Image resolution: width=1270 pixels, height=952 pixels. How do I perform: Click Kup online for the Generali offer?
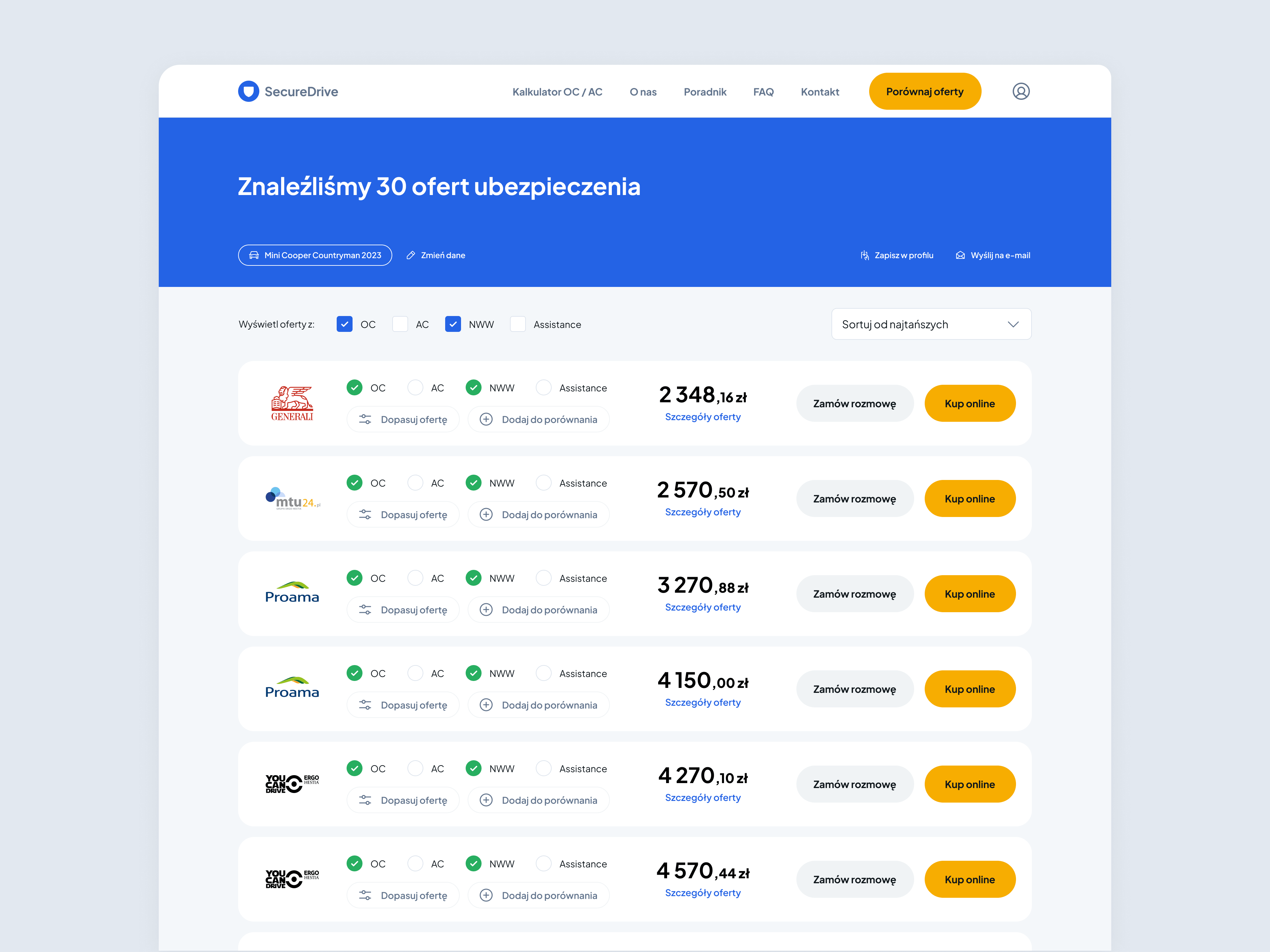tap(969, 403)
